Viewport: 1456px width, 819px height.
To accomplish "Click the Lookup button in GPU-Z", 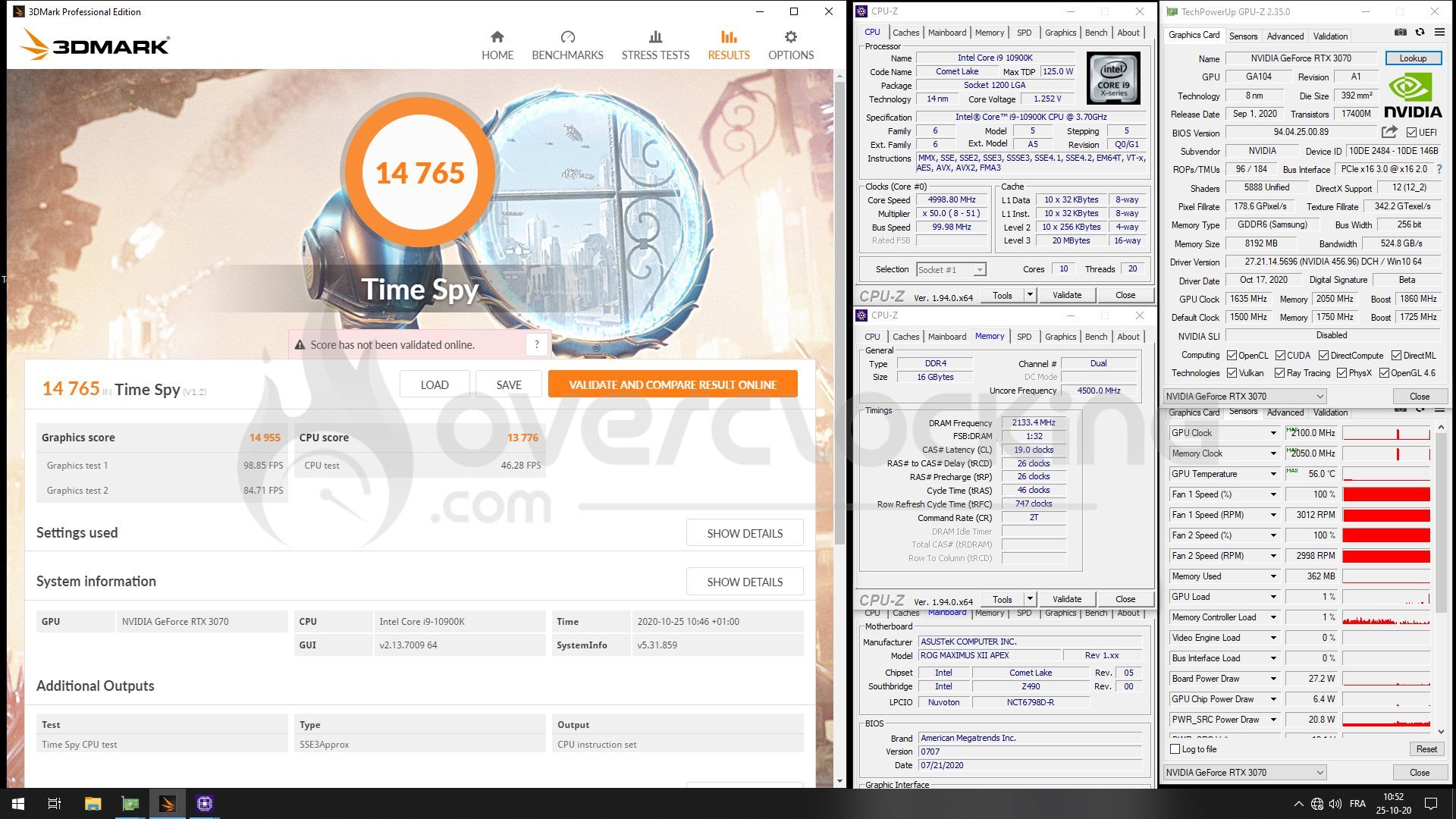I will click(1413, 58).
